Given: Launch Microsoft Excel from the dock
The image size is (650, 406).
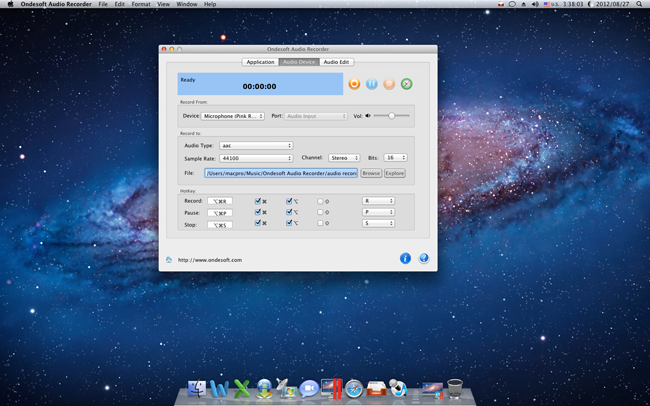Looking at the screenshot, I should click(242, 389).
